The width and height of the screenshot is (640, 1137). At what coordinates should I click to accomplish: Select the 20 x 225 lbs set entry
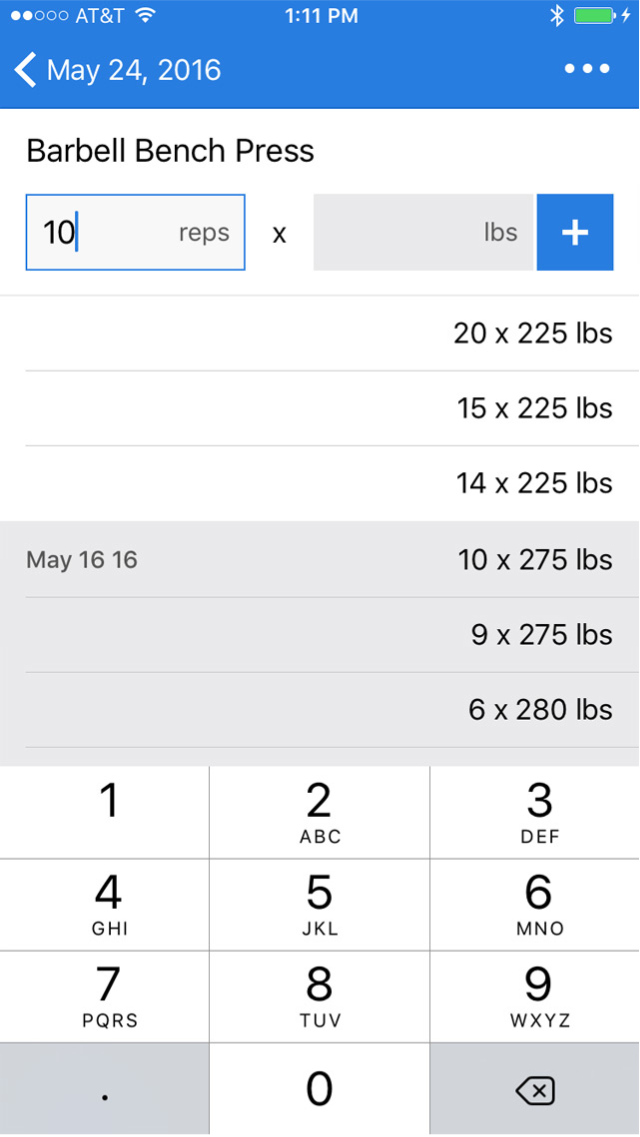point(533,333)
